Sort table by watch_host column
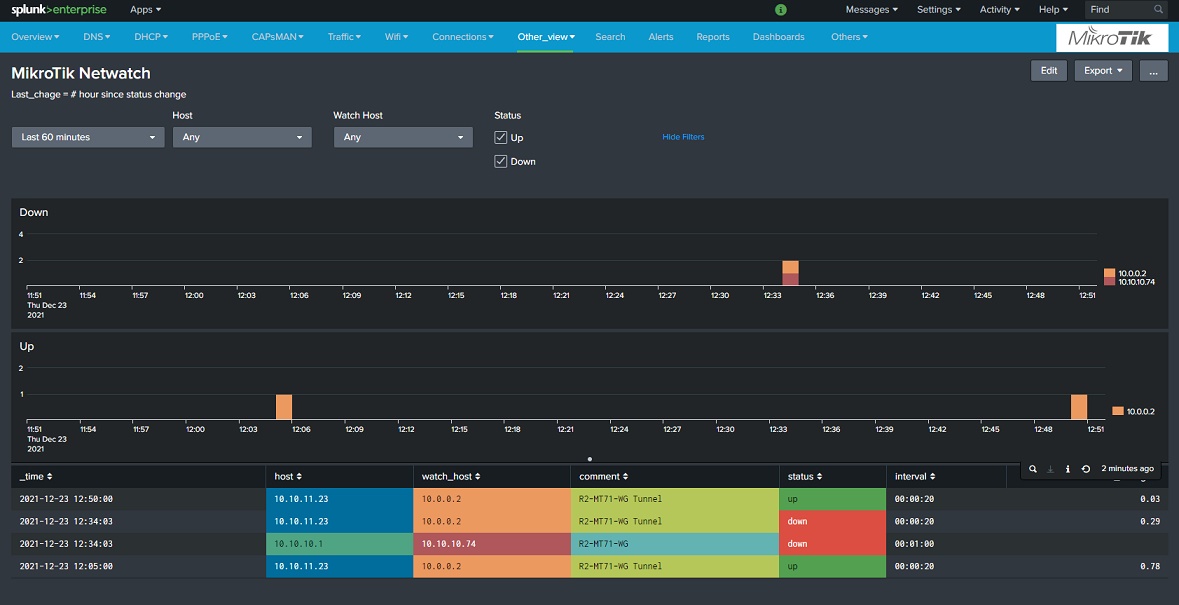Viewport: 1179px width, 605px height. click(x=450, y=476)
